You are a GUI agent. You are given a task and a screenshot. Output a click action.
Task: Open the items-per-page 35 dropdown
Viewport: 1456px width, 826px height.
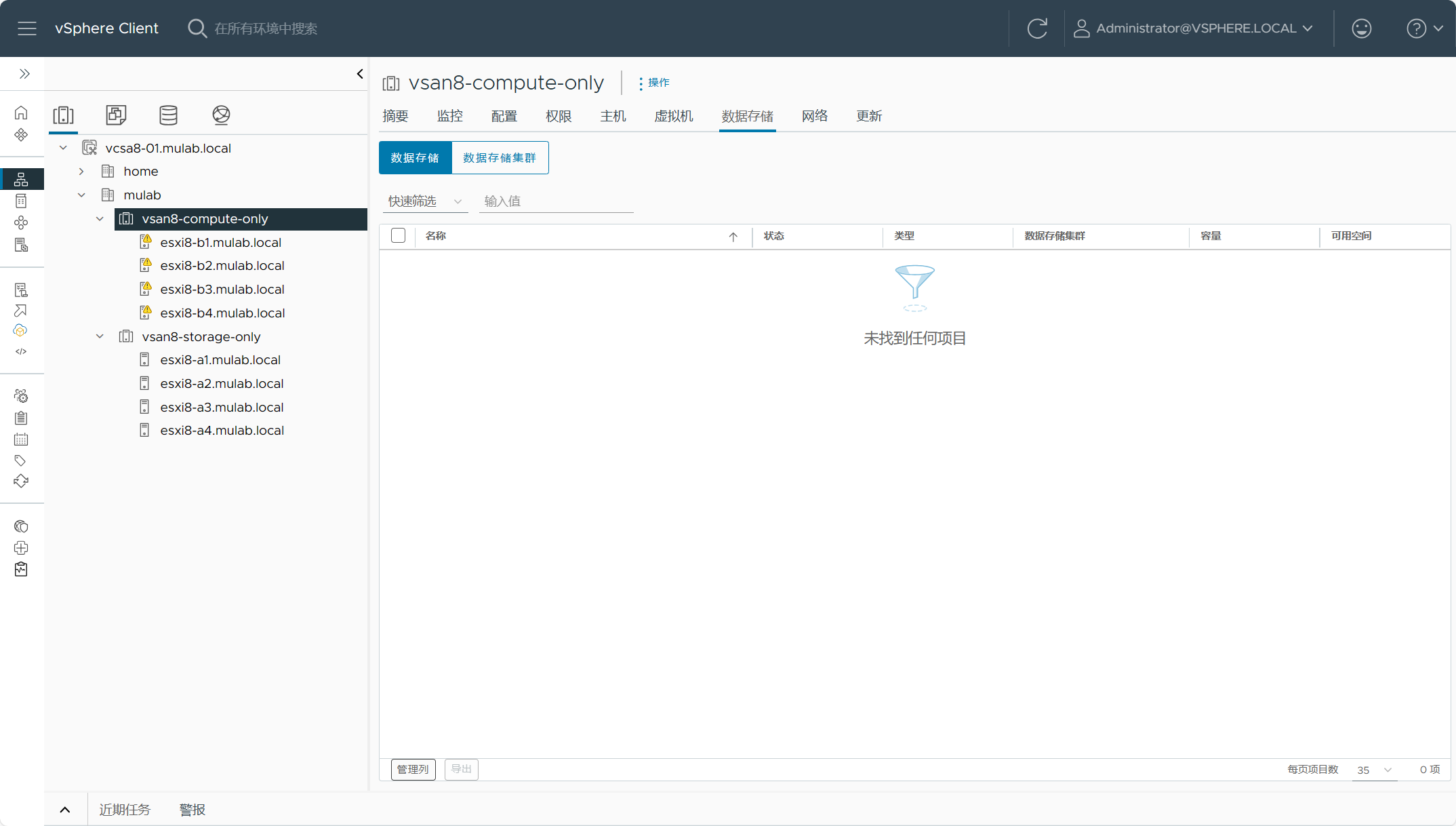pyautogui.click(x=1375, y=770)
